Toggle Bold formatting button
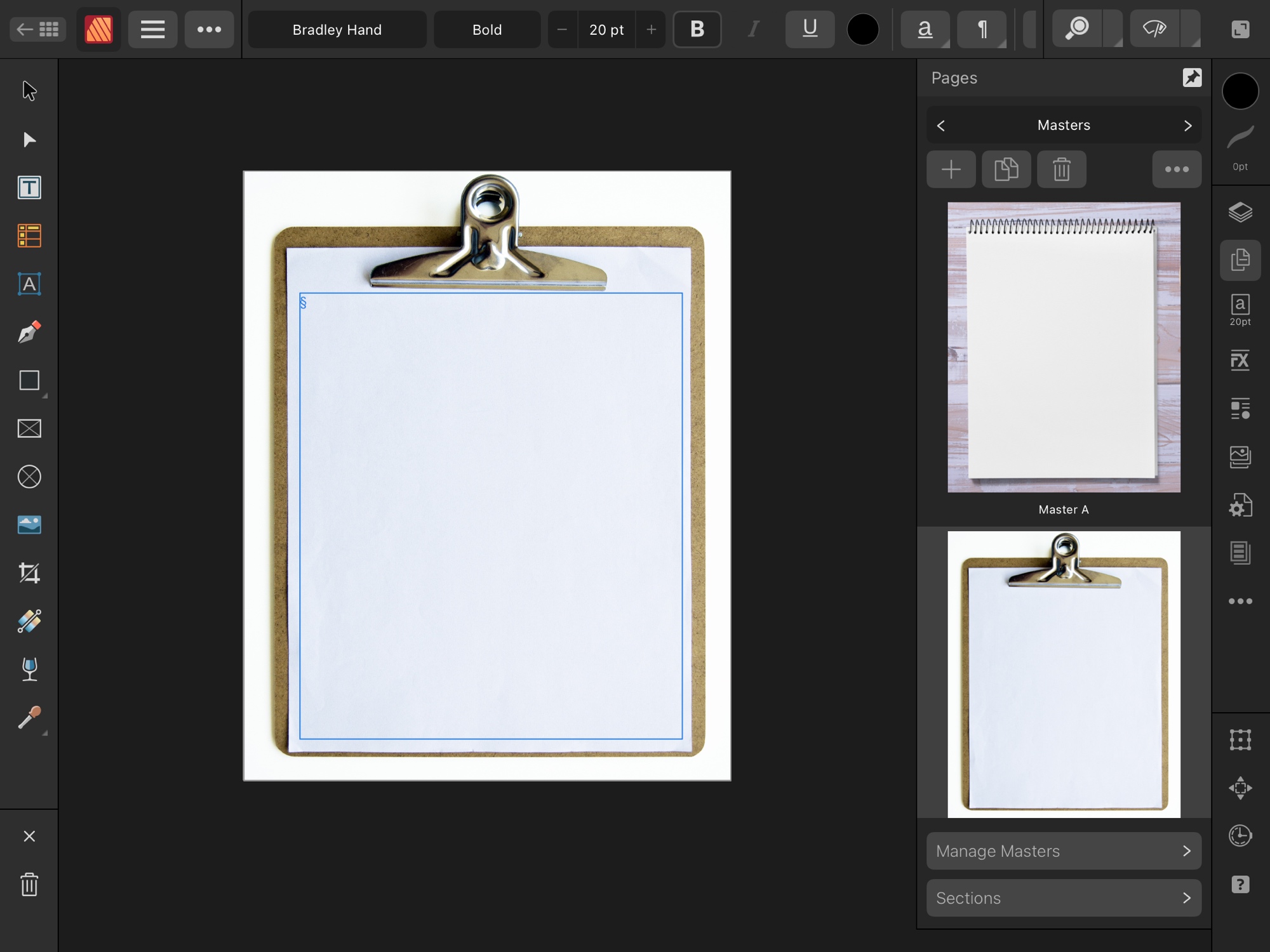 tap(697, 29)
